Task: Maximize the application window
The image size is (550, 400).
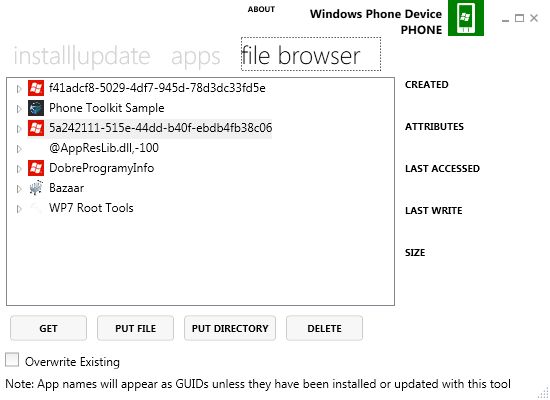Action: (x=519, y=18)
